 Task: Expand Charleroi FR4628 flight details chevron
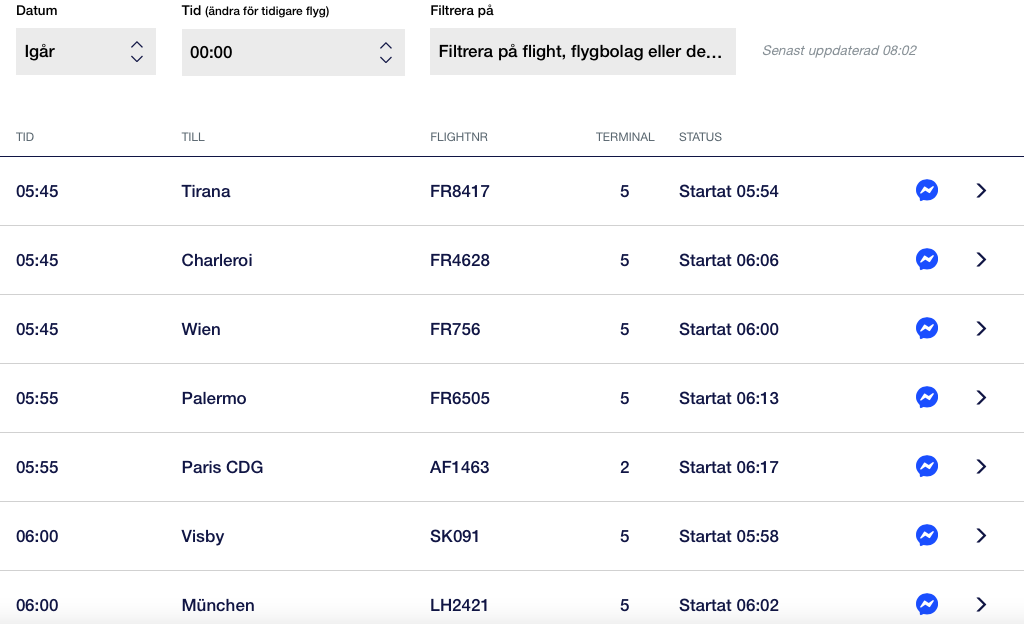point(981,260)
